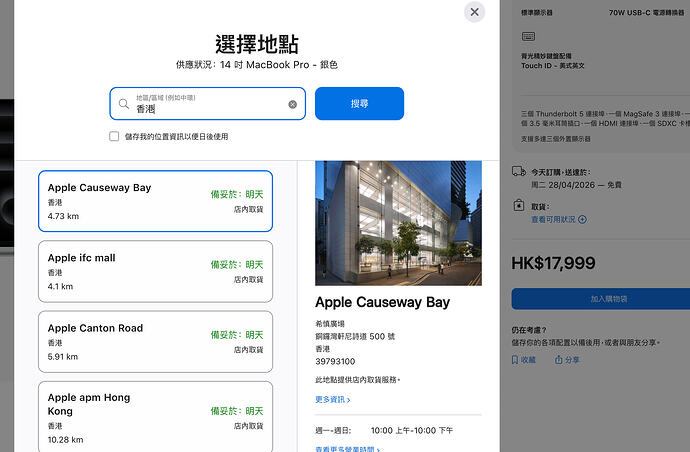
Task: Clear the 香港 search text
Action: 292,104
